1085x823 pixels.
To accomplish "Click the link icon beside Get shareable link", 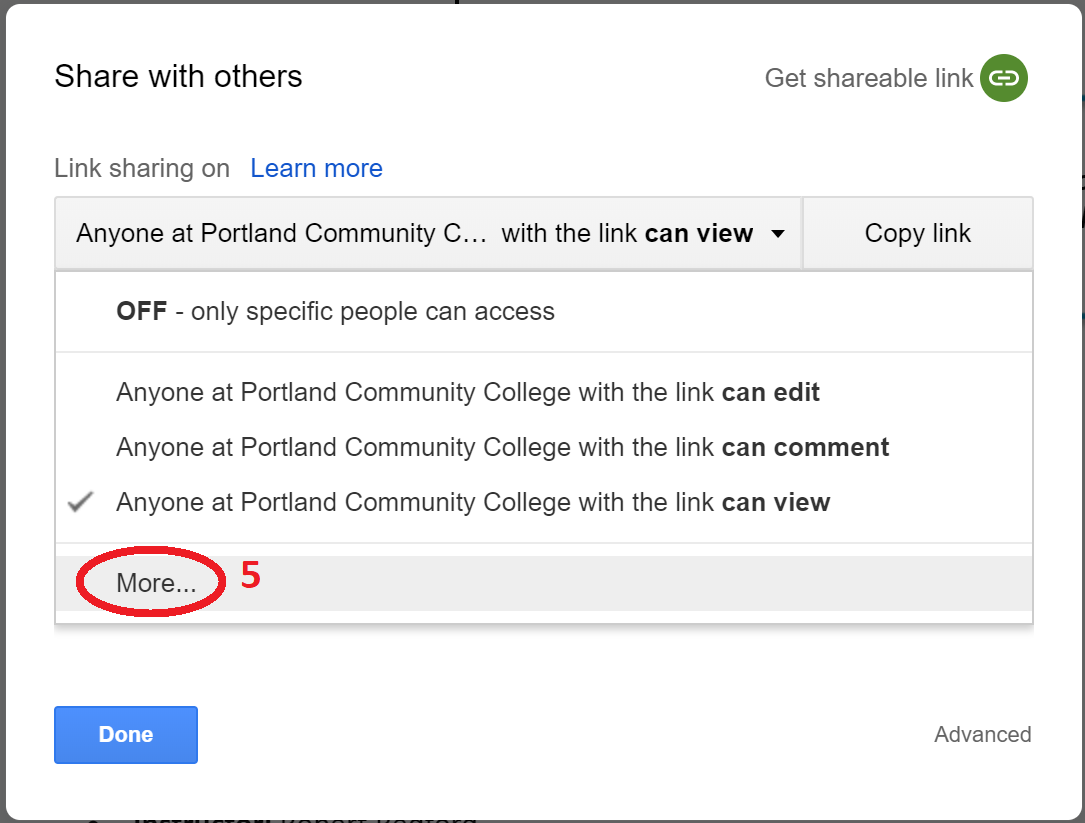I will [1002, 78].
